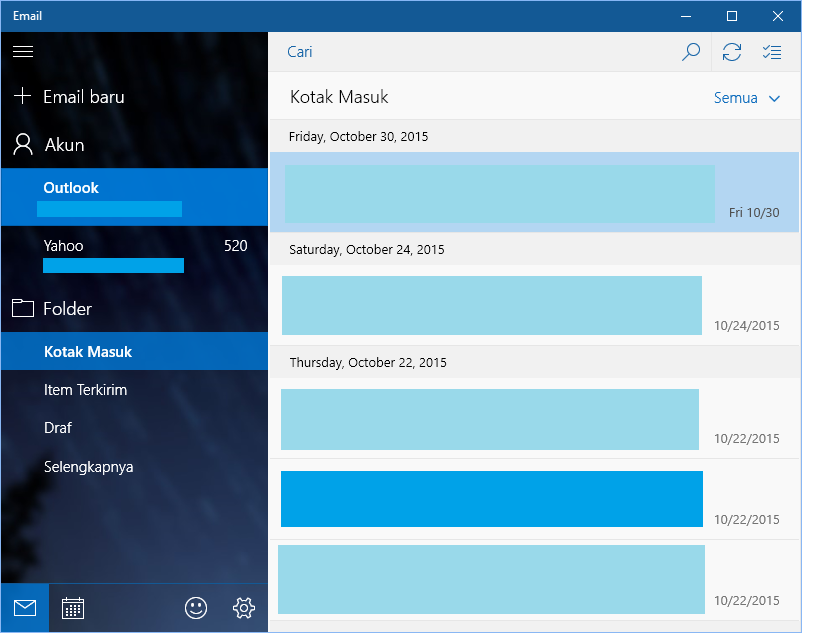Open Settings with the gear icon
This screenshot has height=633, width=819.
click(x=243, y=607)
